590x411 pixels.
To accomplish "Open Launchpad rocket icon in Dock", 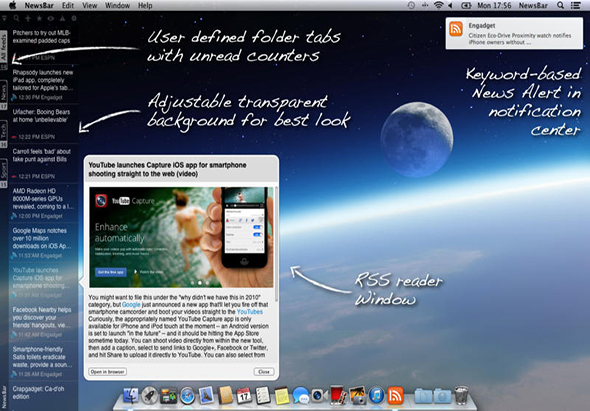I will [x=149, y=396].
